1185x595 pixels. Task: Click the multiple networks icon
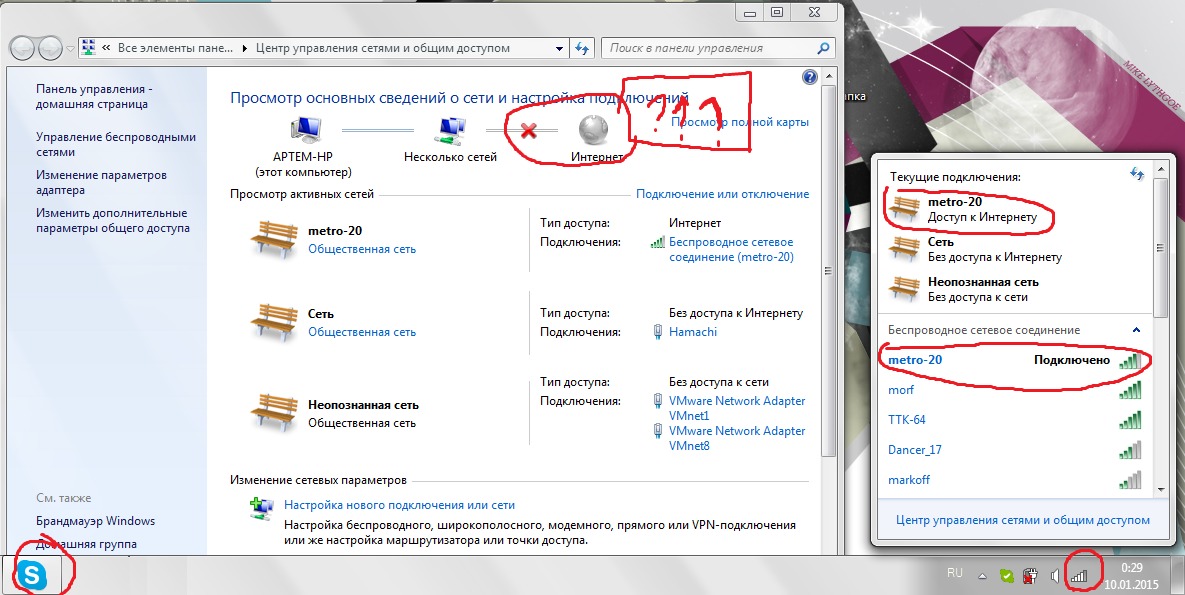coord(450,131)
